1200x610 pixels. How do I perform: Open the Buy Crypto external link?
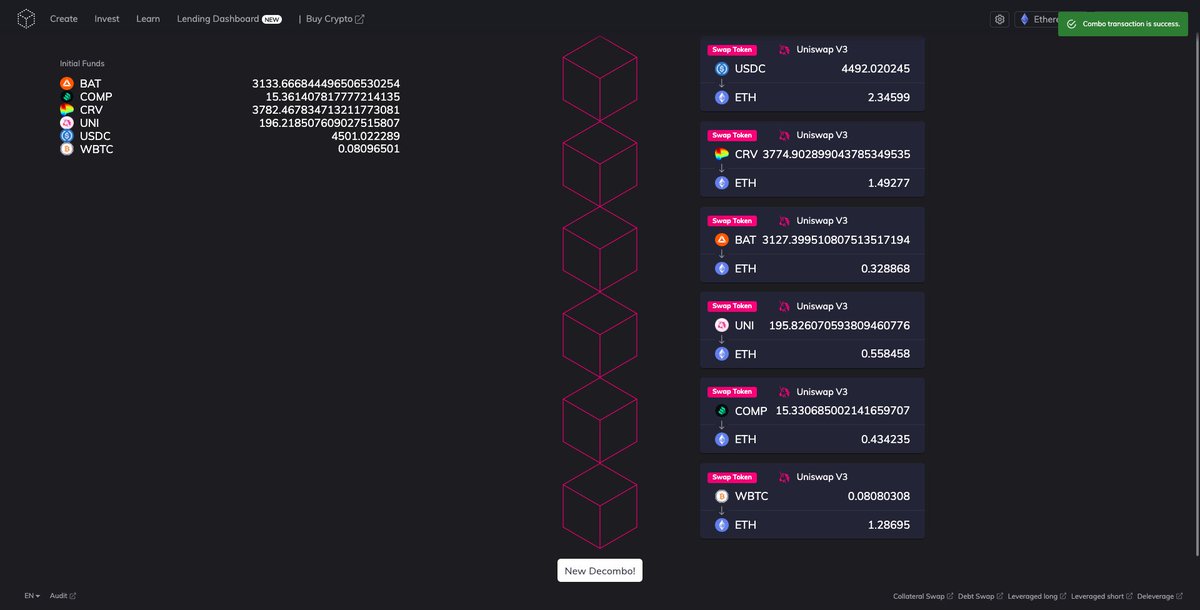click(x=335, y=19)
